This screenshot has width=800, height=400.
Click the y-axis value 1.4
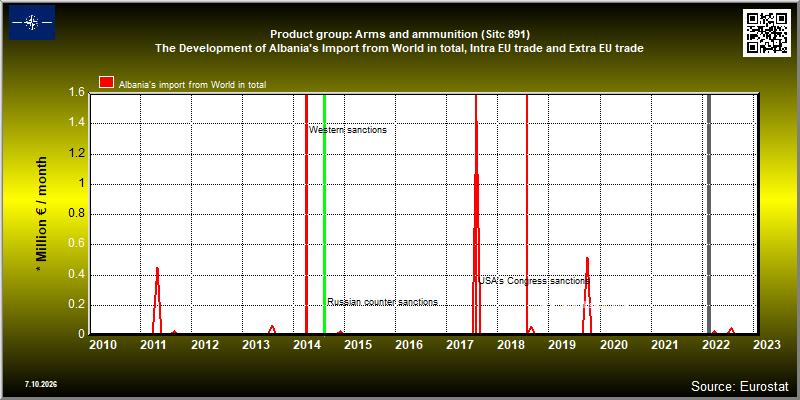coord(77,123)
